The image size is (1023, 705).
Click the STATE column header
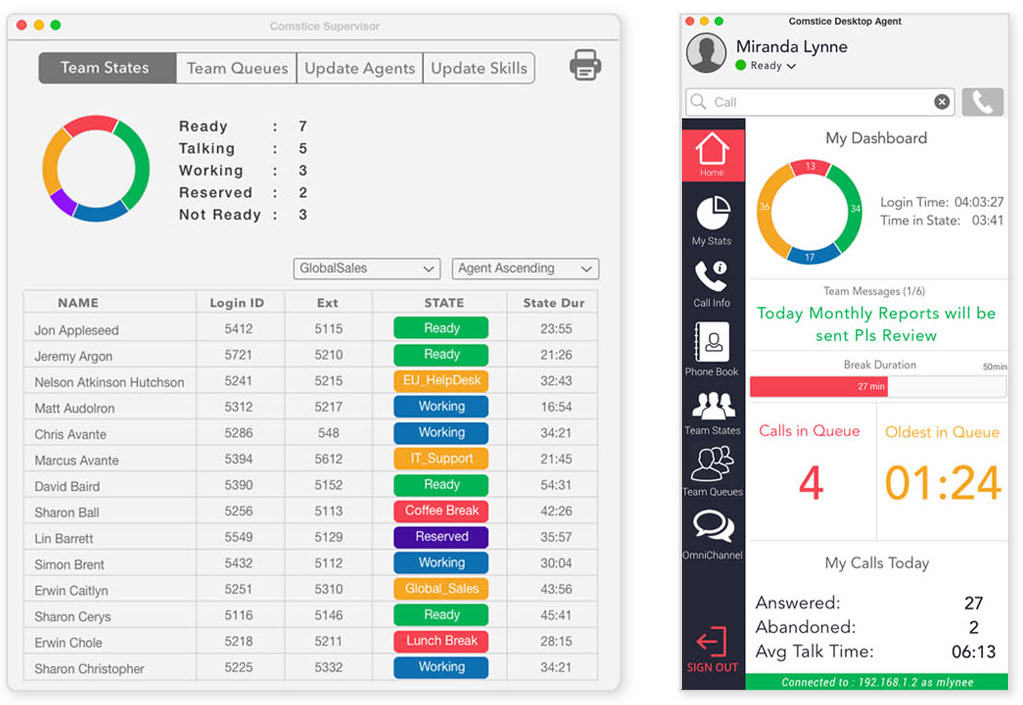point(444,303)
